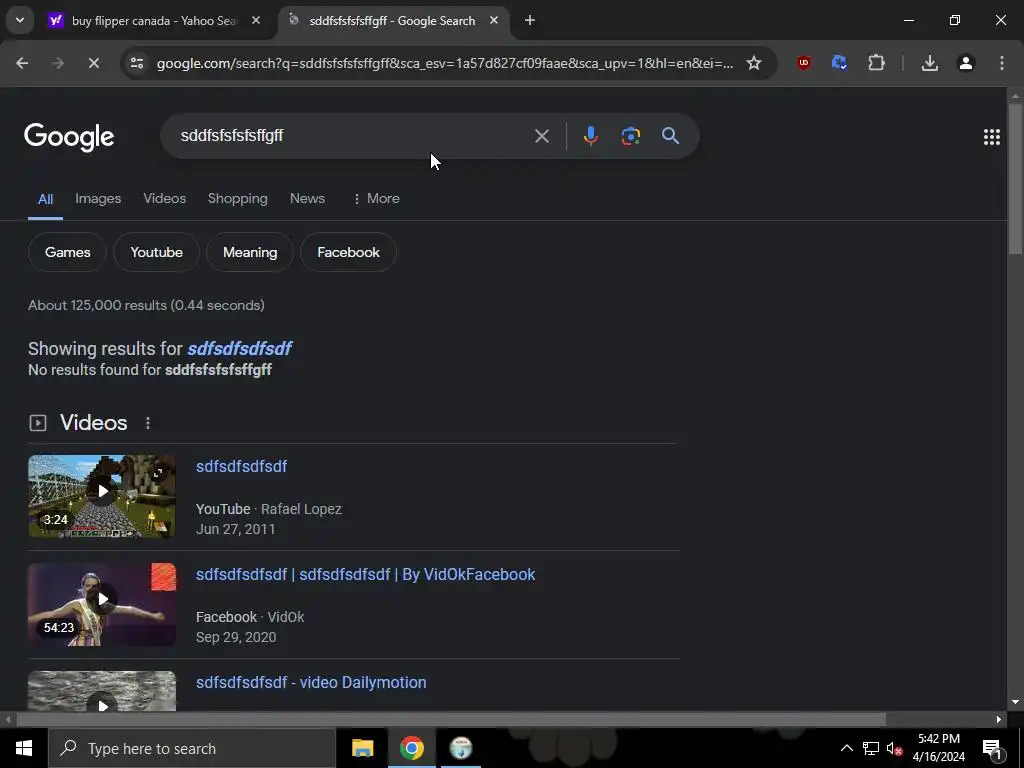Open a new browser tab
Screen dimensions: 1024x768
530,21
